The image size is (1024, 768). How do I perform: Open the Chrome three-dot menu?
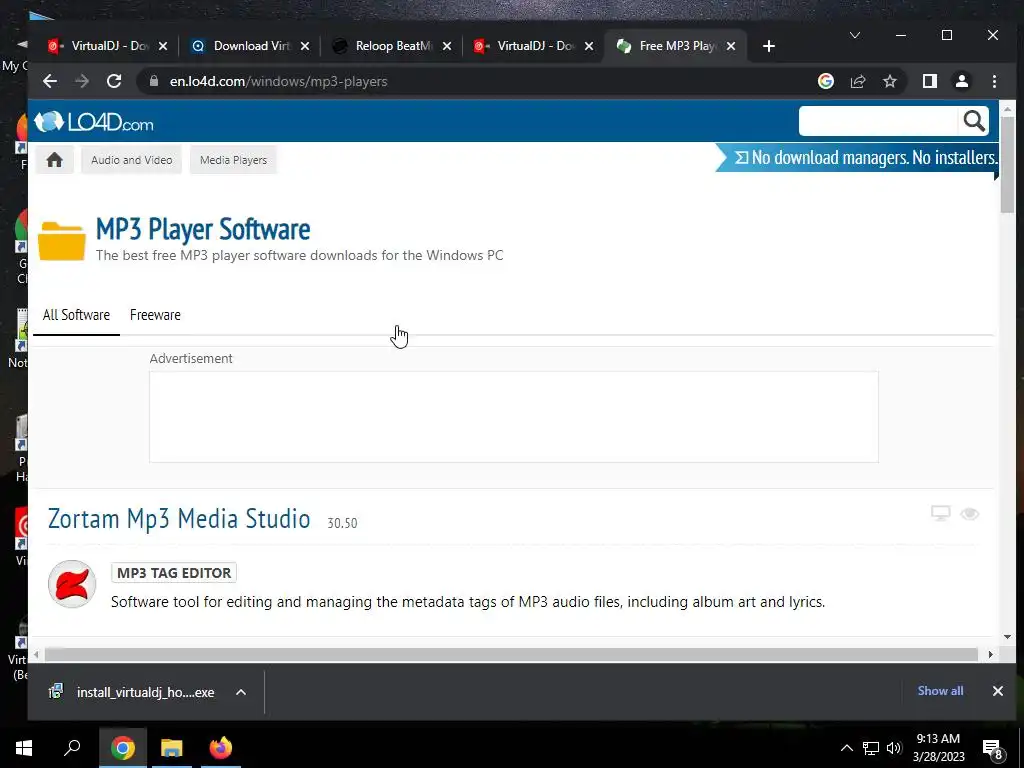point(994,81)
